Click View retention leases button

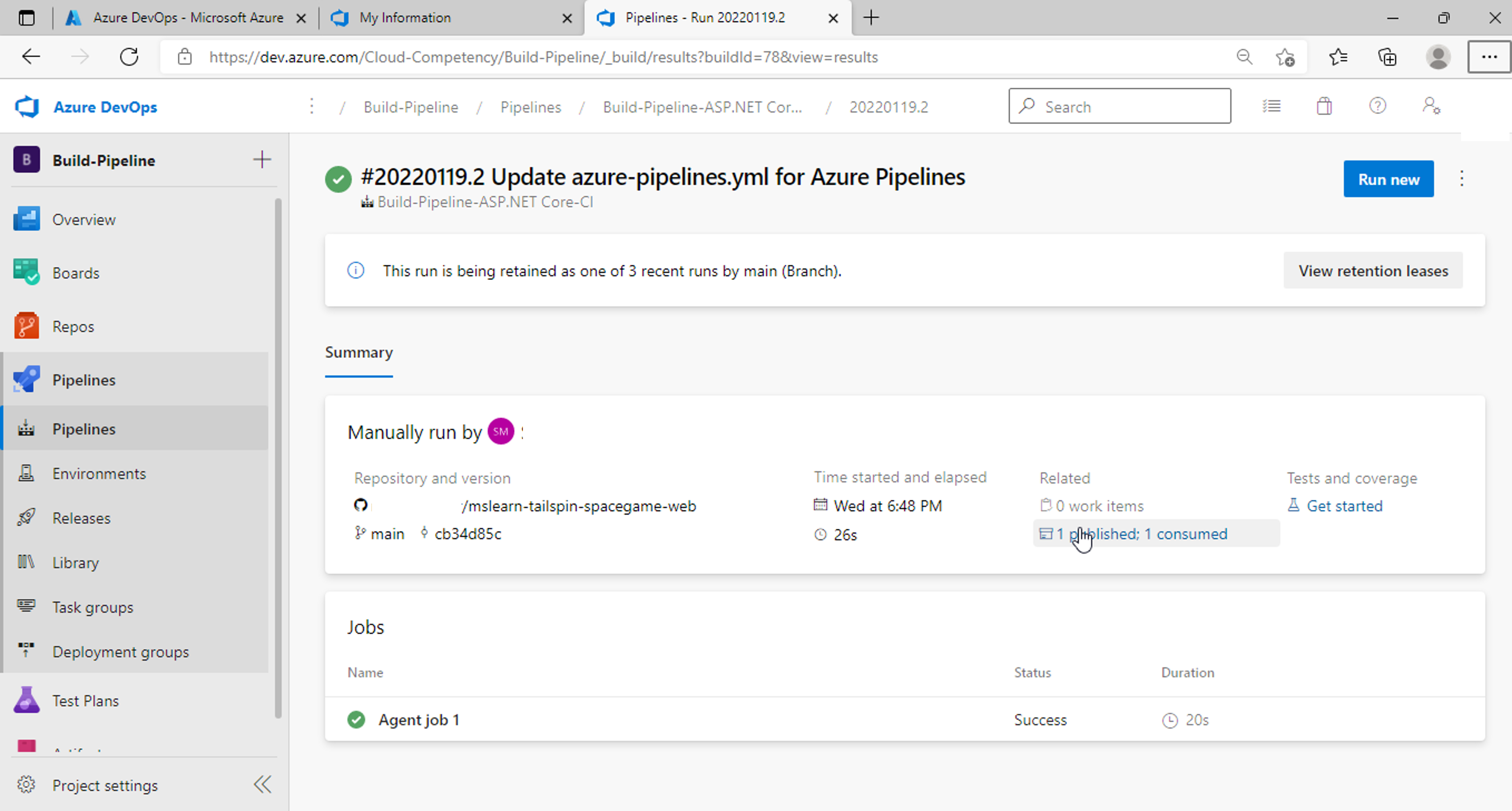tap(1373, 271)
